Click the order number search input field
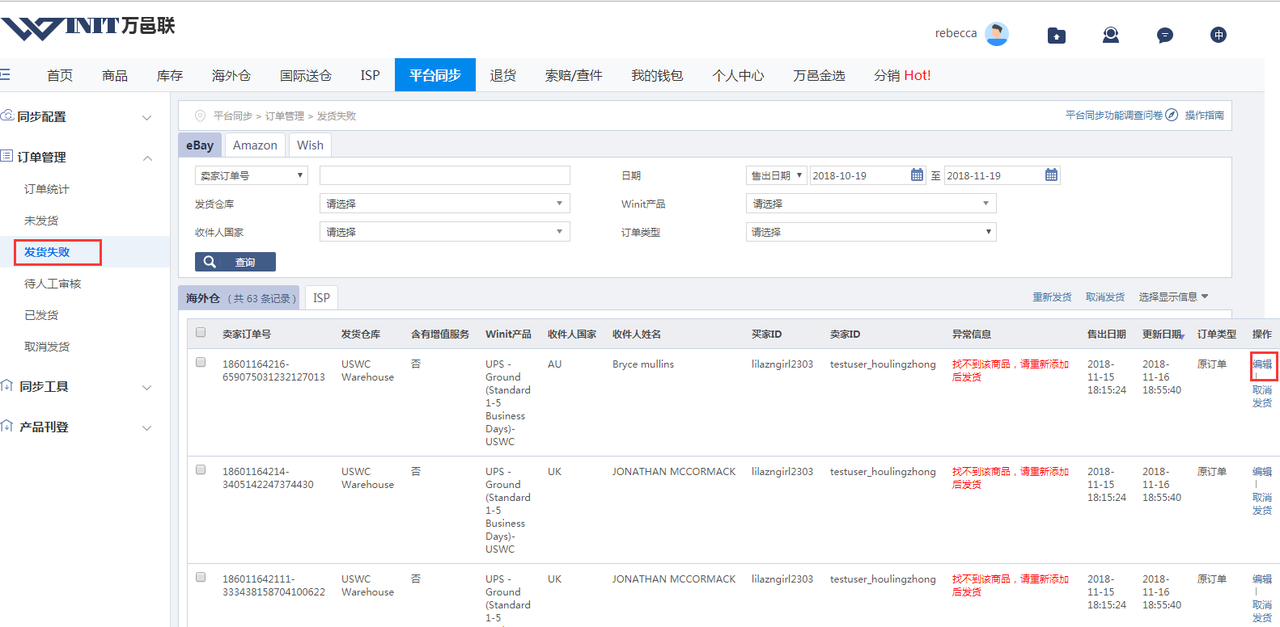1280x627 pixels. pos(445,175)
